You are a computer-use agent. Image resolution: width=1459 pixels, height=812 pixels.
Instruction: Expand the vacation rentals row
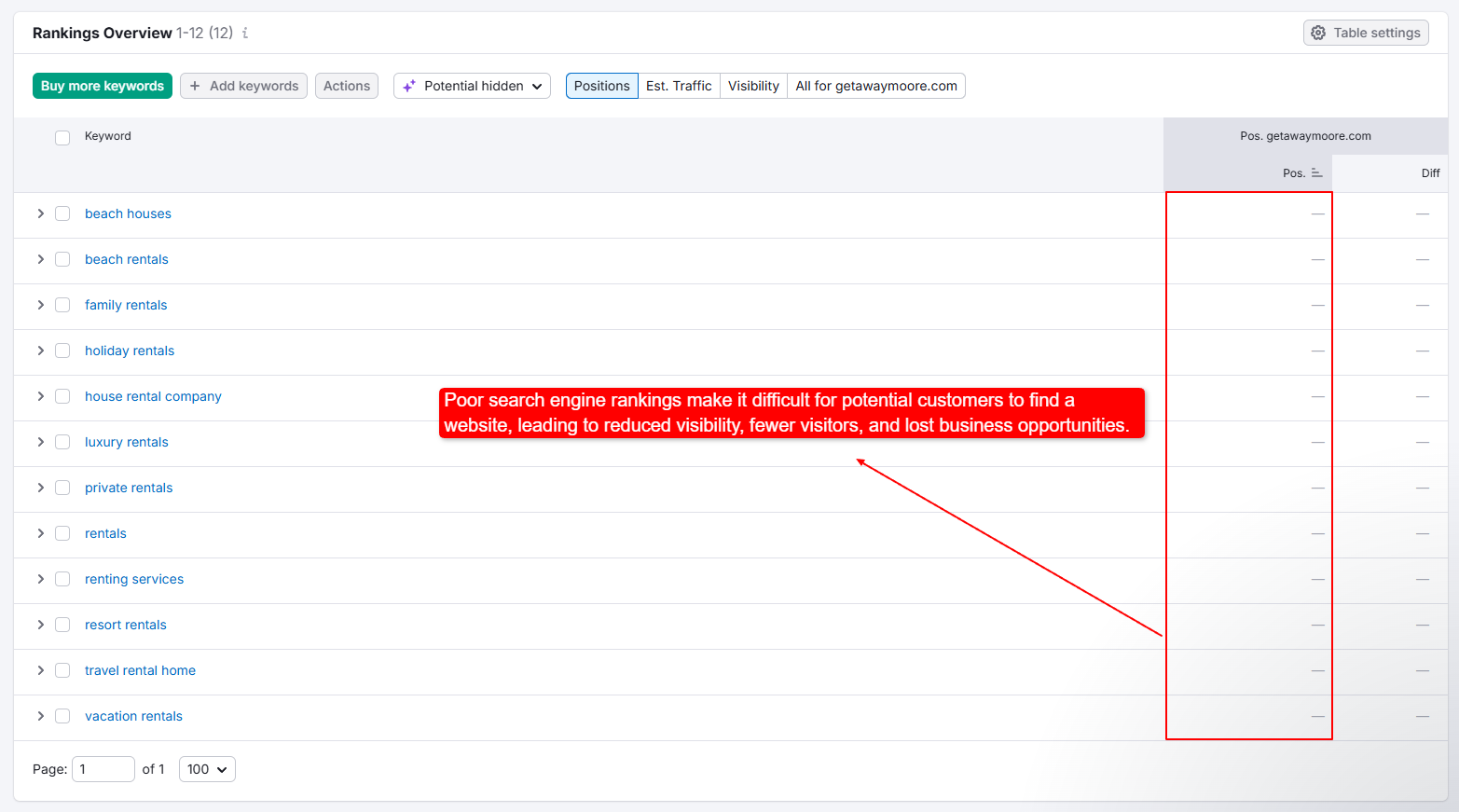(x=40, y=716)
